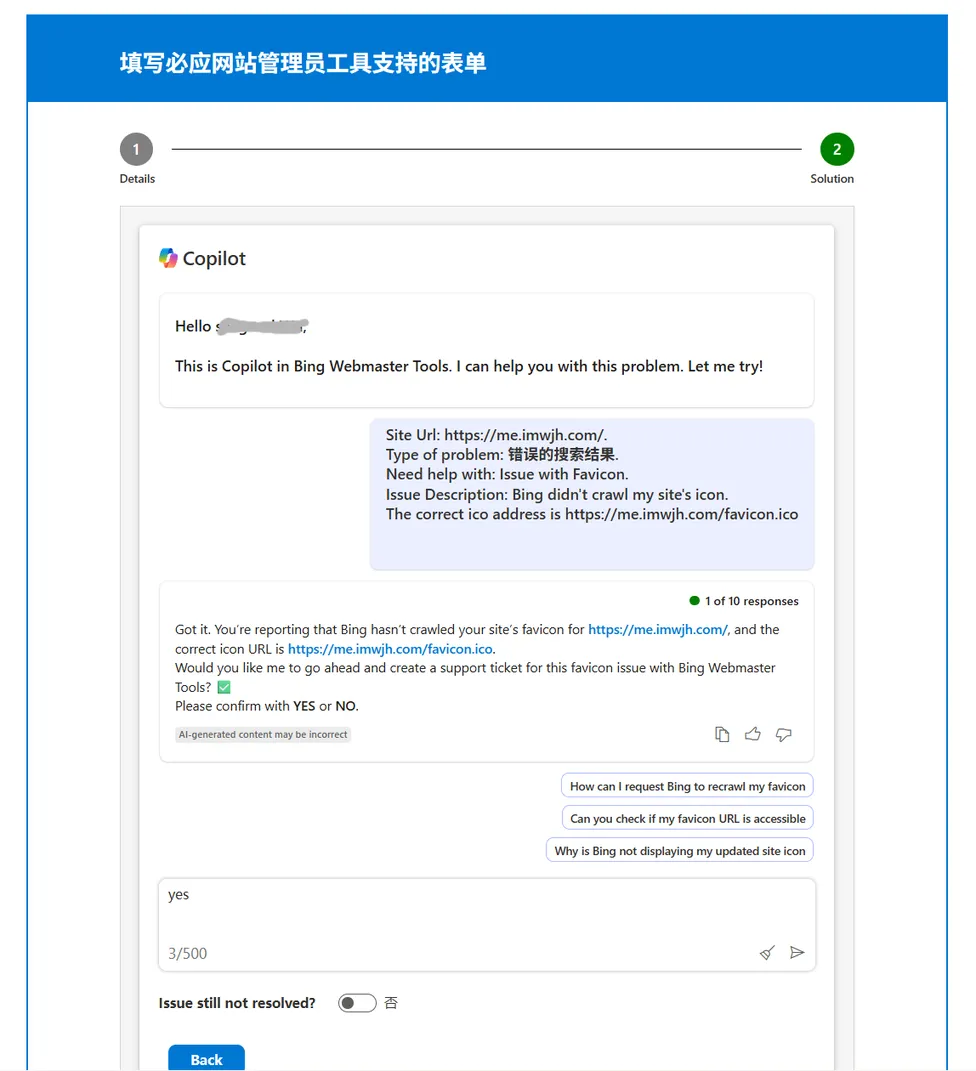Open the favicon.ico URL link
Image resolution: width=976 pixels, height=1071 pixels.
(390, 649)
